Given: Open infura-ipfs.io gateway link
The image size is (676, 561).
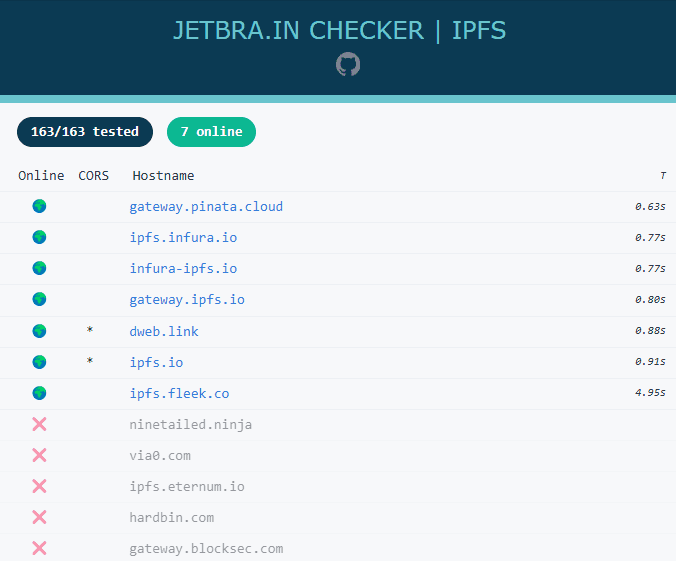Looking at the screenshot, I should 183,269.
